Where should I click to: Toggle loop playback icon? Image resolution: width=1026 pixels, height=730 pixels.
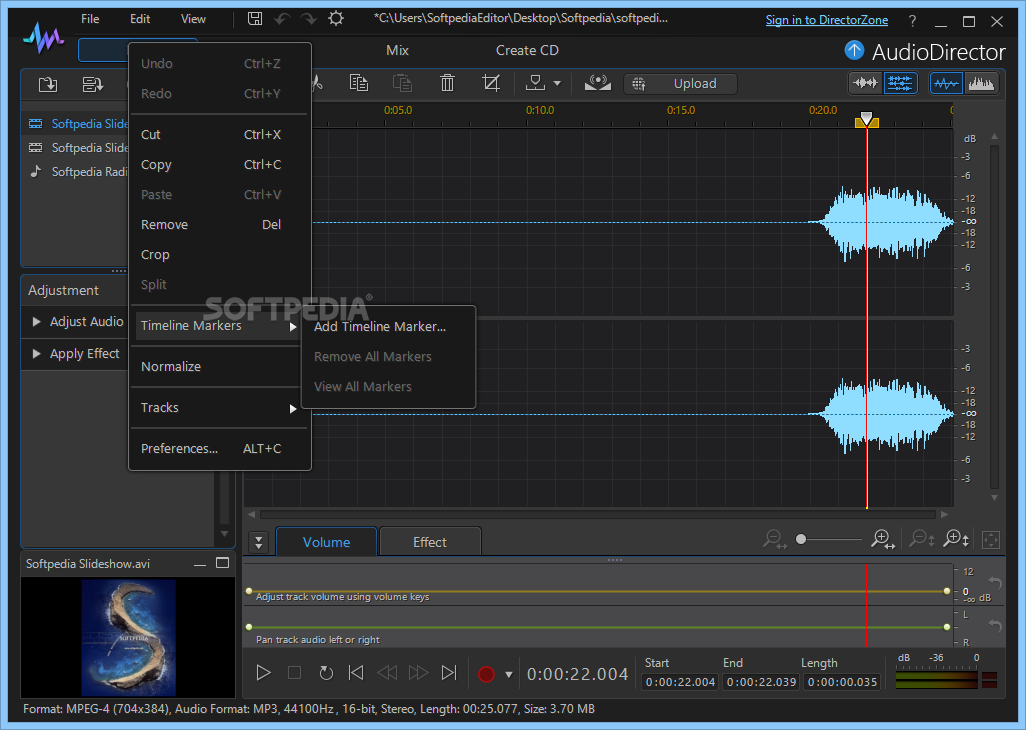[x=326, y=672]
